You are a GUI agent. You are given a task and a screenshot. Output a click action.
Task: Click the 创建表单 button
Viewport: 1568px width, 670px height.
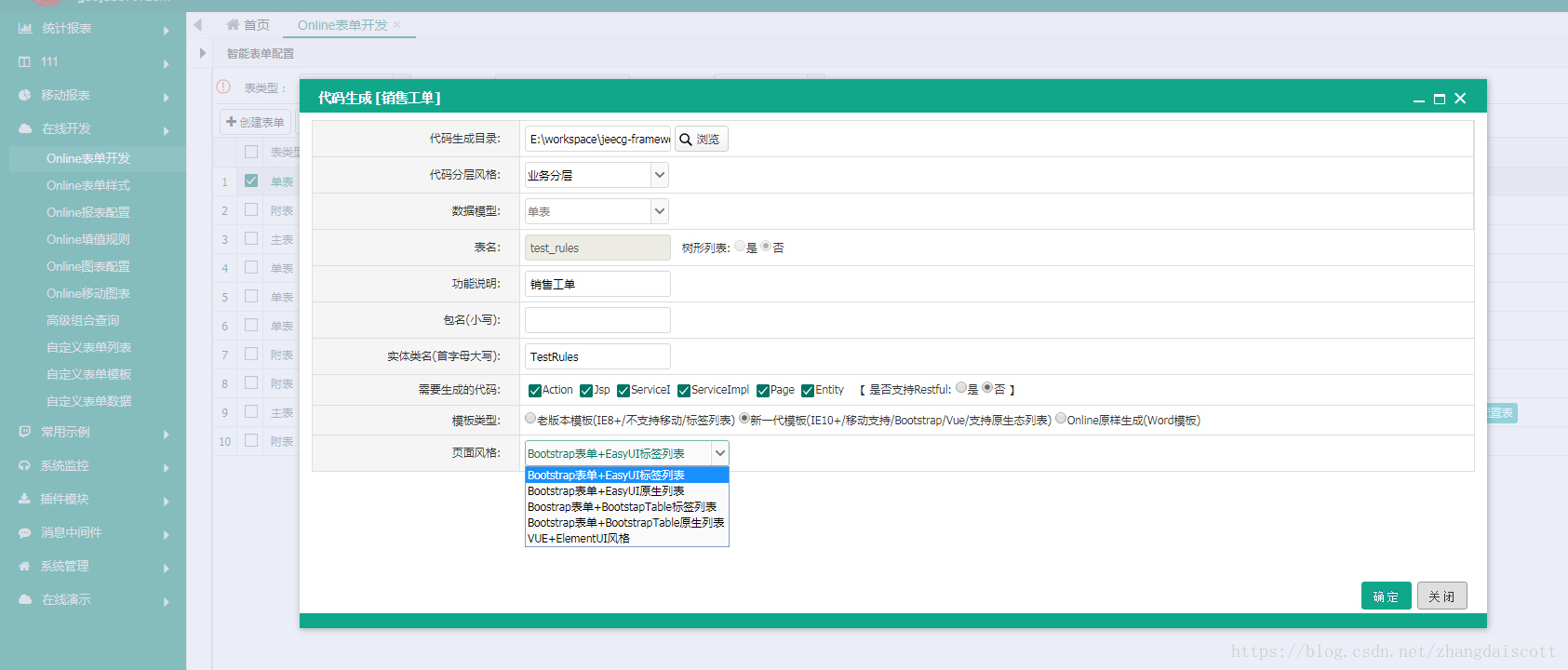255,122
